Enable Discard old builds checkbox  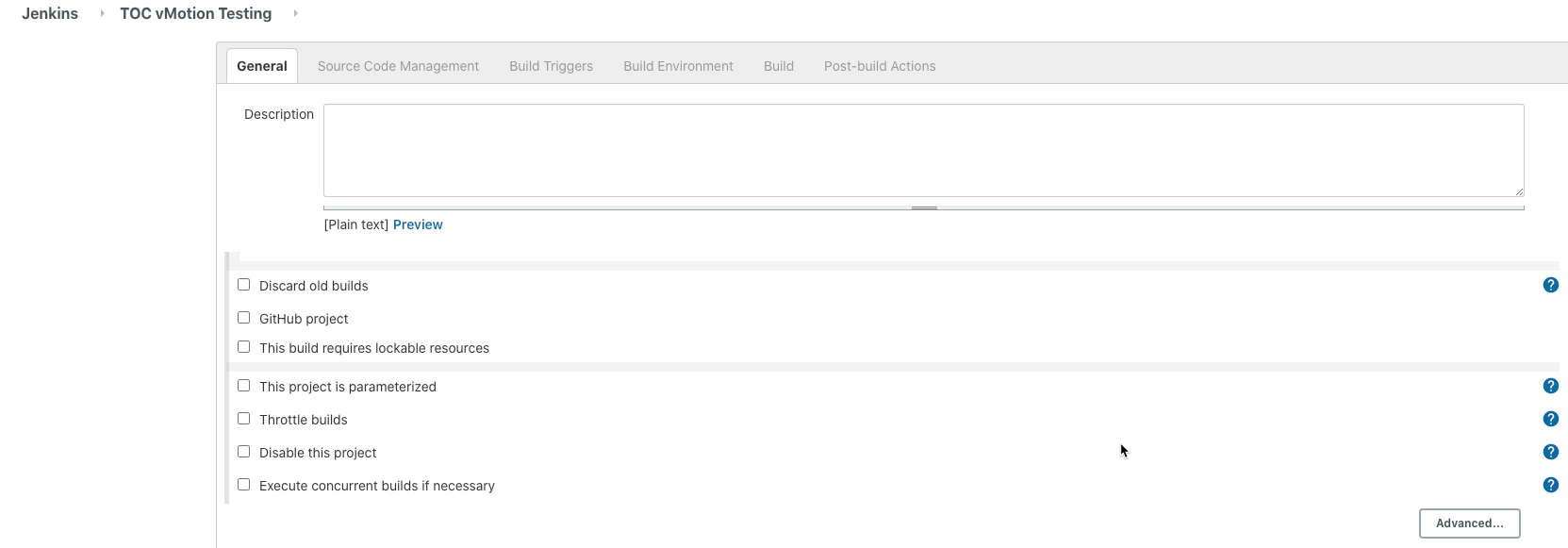(244, 285)
